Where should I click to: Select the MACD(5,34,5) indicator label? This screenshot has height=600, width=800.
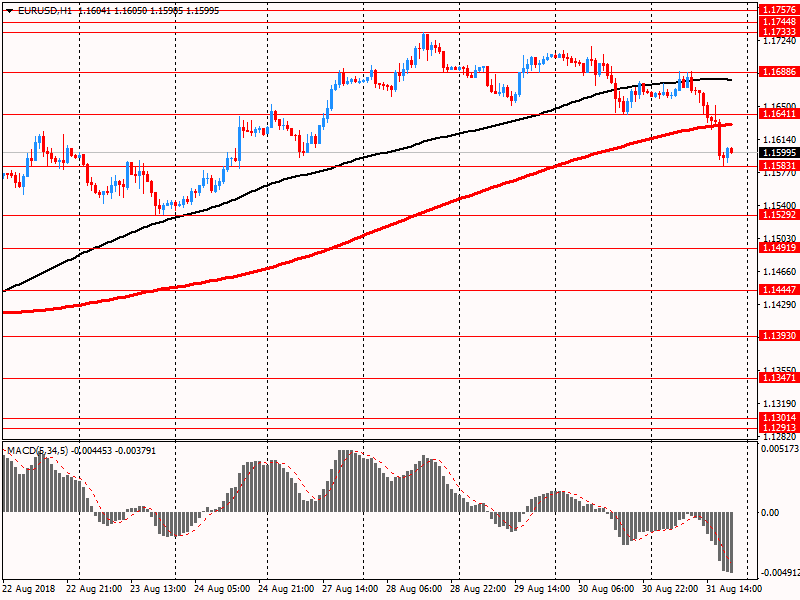pos(37,451)
